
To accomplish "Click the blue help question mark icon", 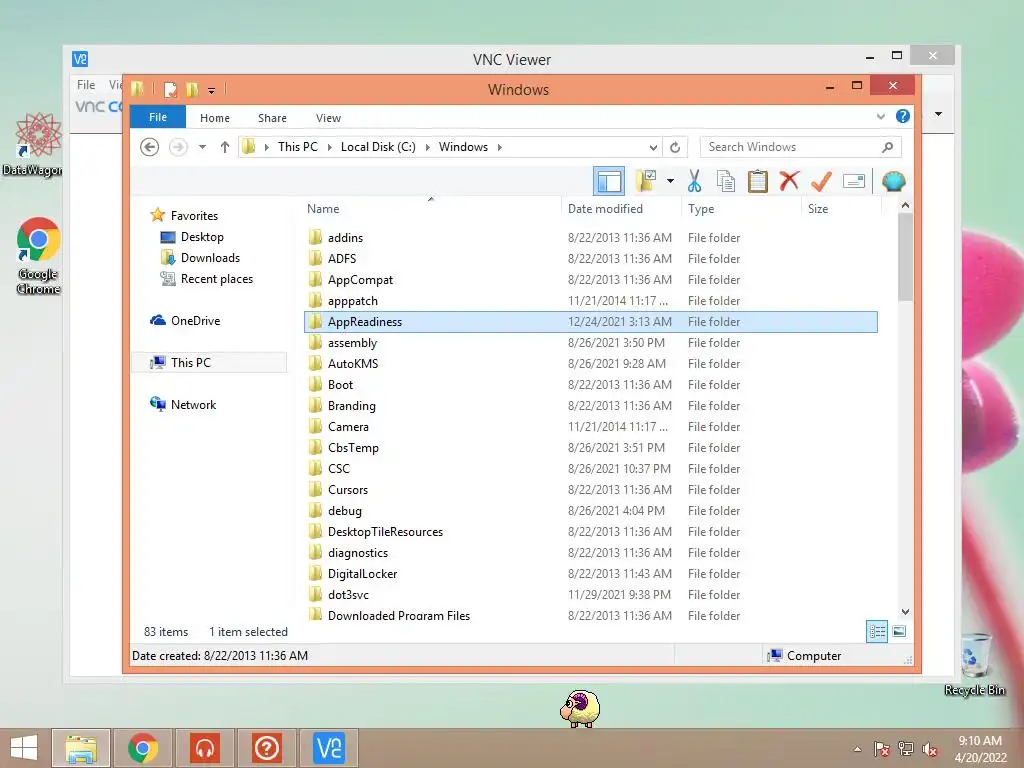I will 903,116.
